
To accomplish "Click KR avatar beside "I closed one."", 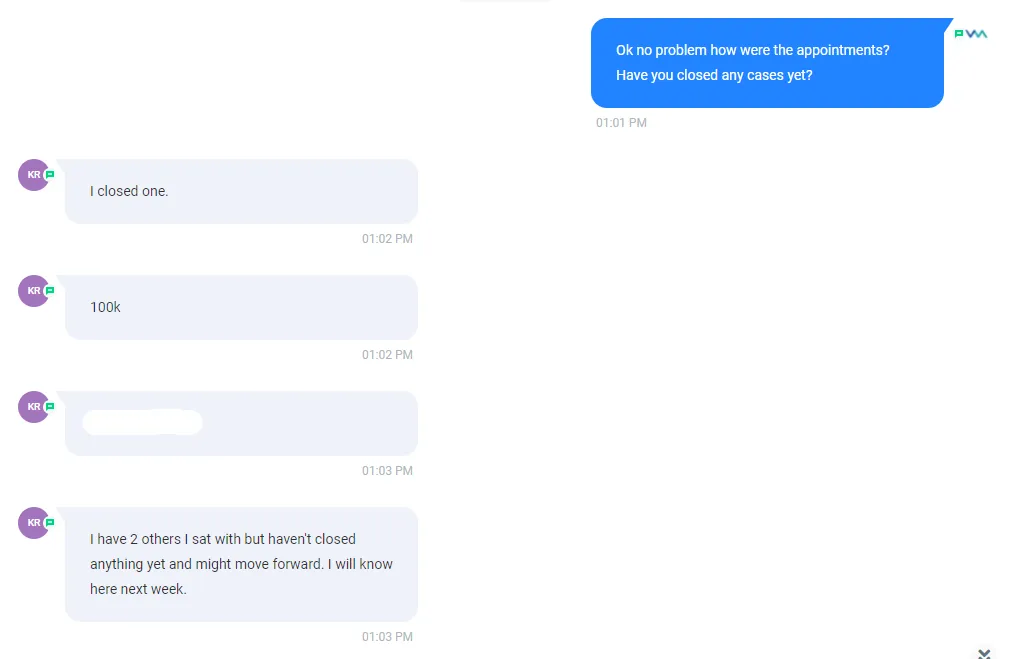I will click(x=34, y=175).
